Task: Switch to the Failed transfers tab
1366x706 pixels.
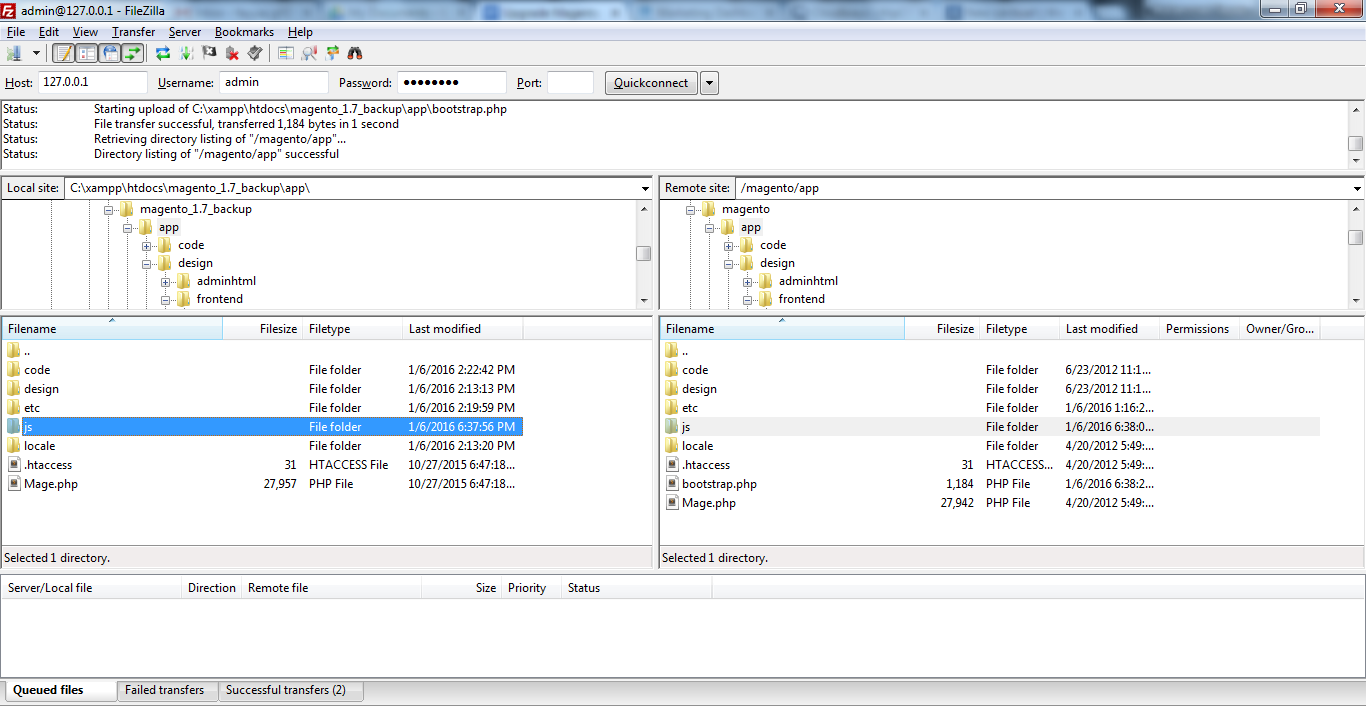Action: pyautogui.click(x=165, y=690)
